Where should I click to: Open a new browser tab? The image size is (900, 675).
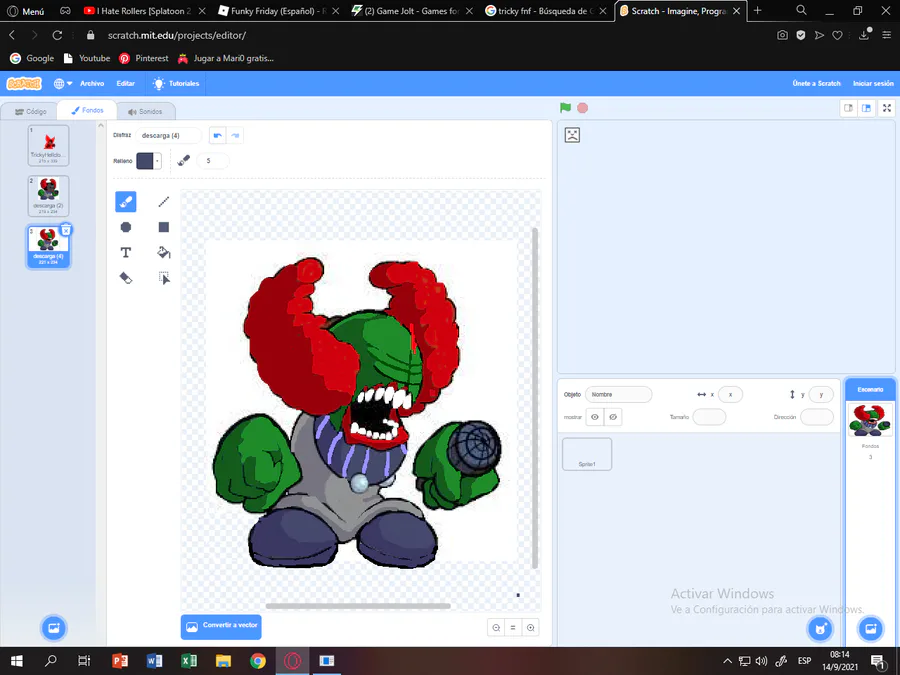(758, 10)
